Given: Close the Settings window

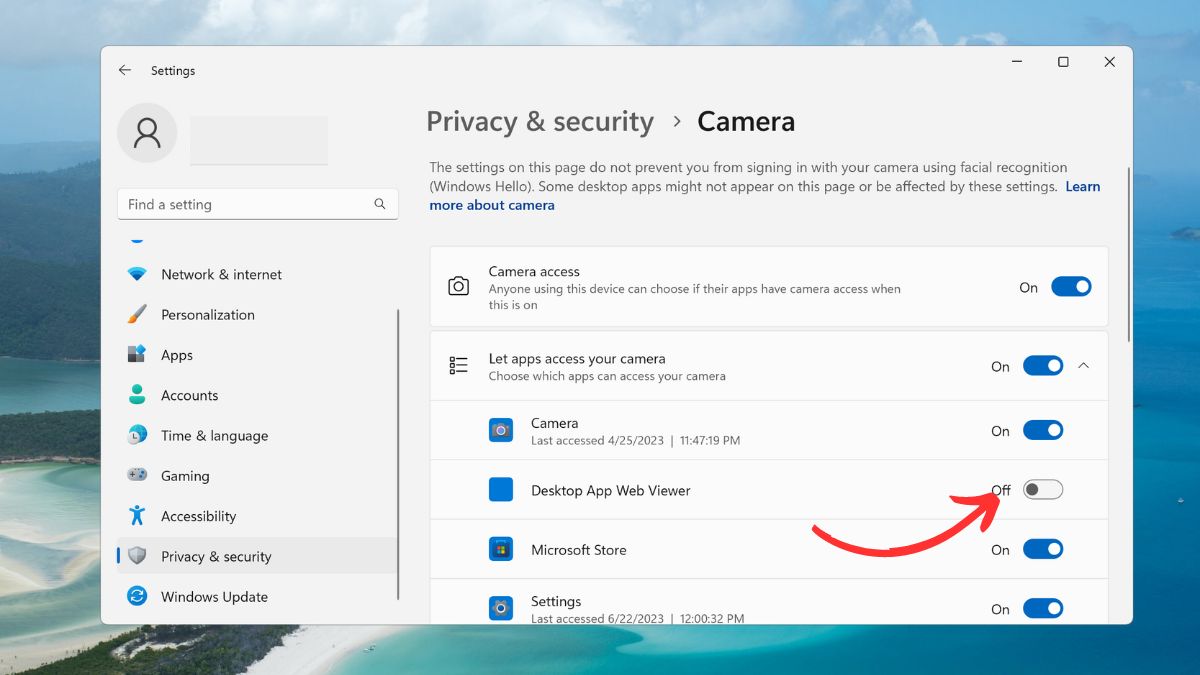Looking at the screenshot, I should (x=1109, y=62).
